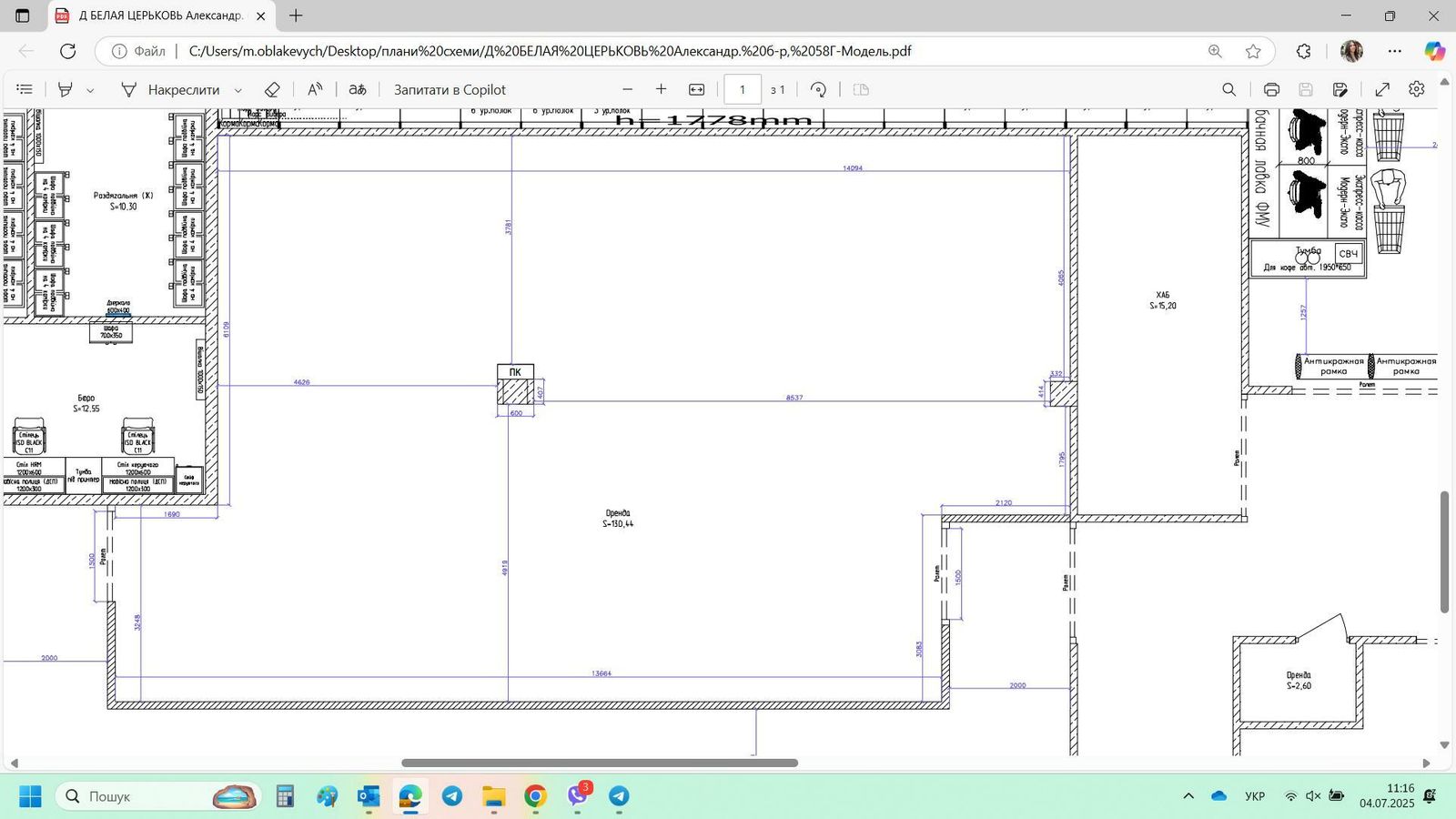Select the Накреслити draw tool
Viewport: 1456px width, 819px height.
point(170,89)
